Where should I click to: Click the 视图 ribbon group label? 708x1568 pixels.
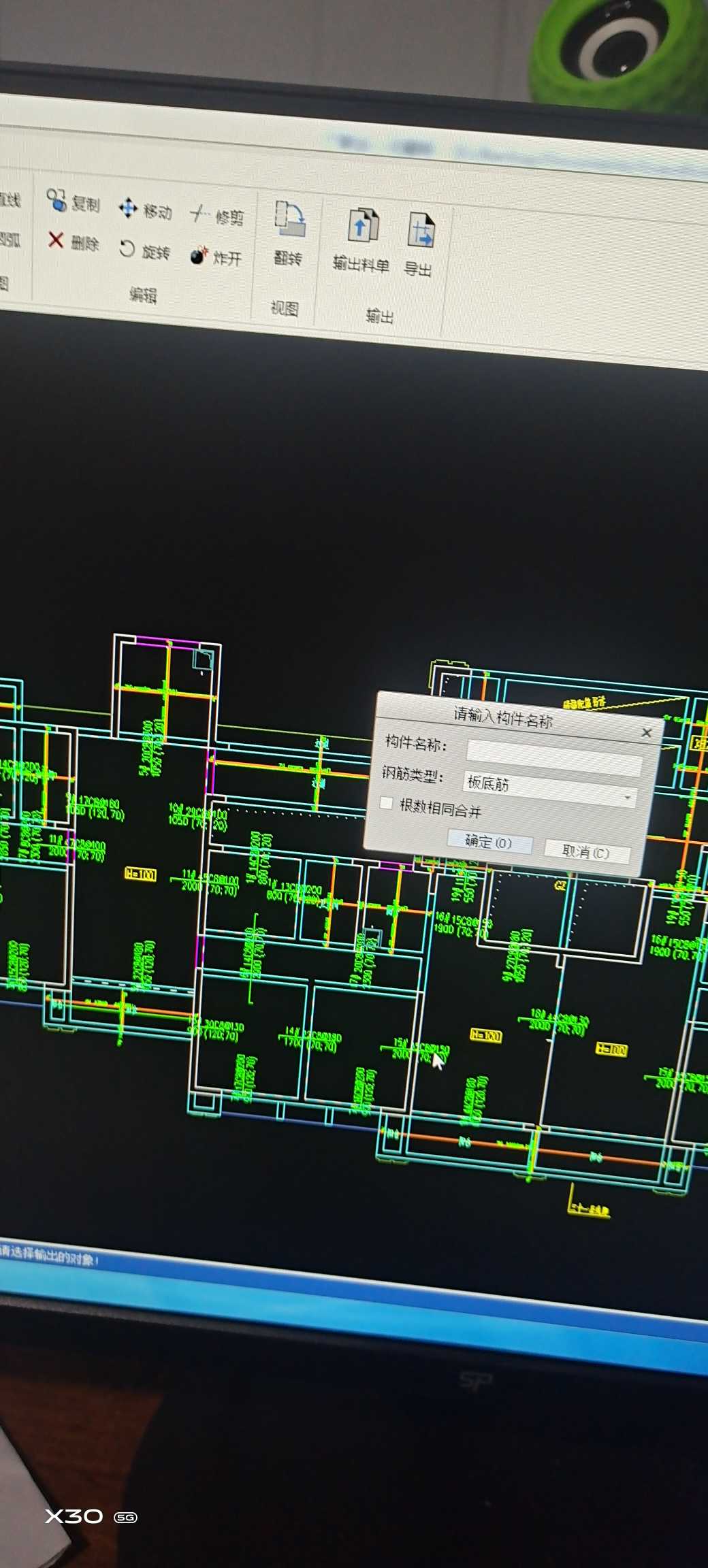285,308
